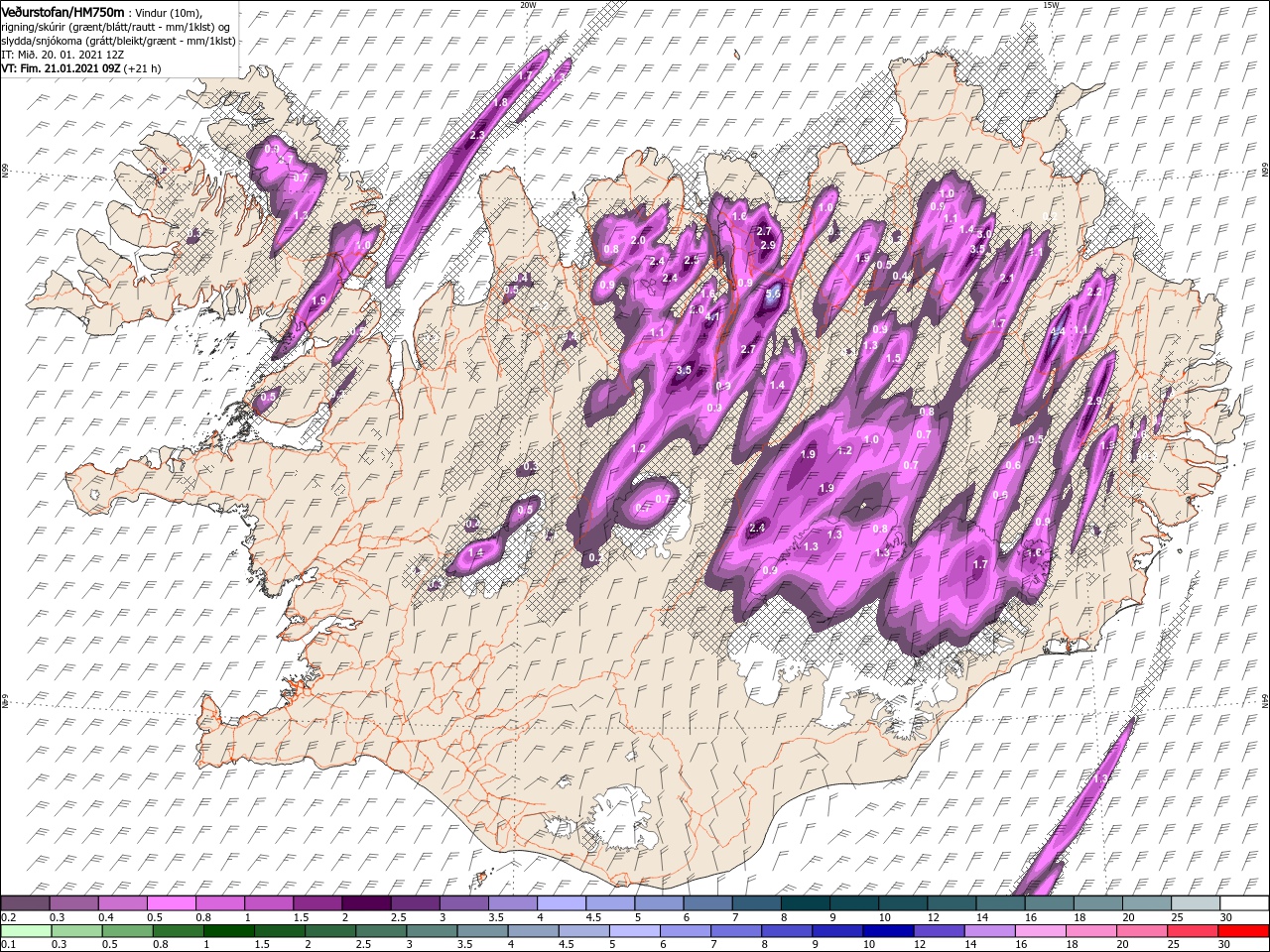
Task: Click the dark teal 8–9 snow legend swatch
Action: tap(806, 903)
